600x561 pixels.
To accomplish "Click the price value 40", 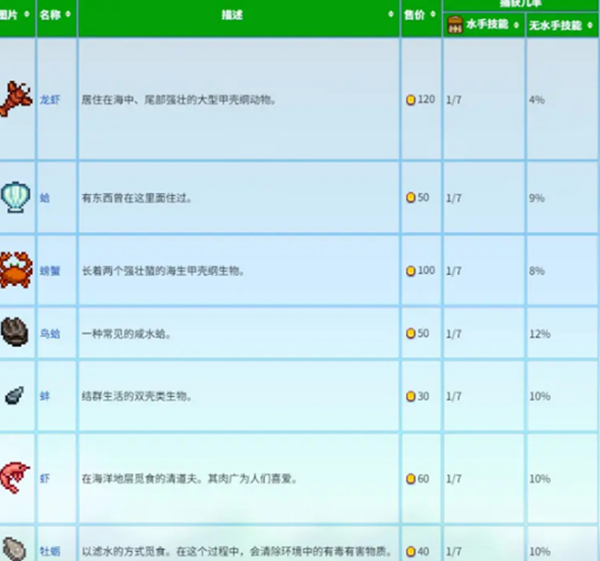I will 423,551.
